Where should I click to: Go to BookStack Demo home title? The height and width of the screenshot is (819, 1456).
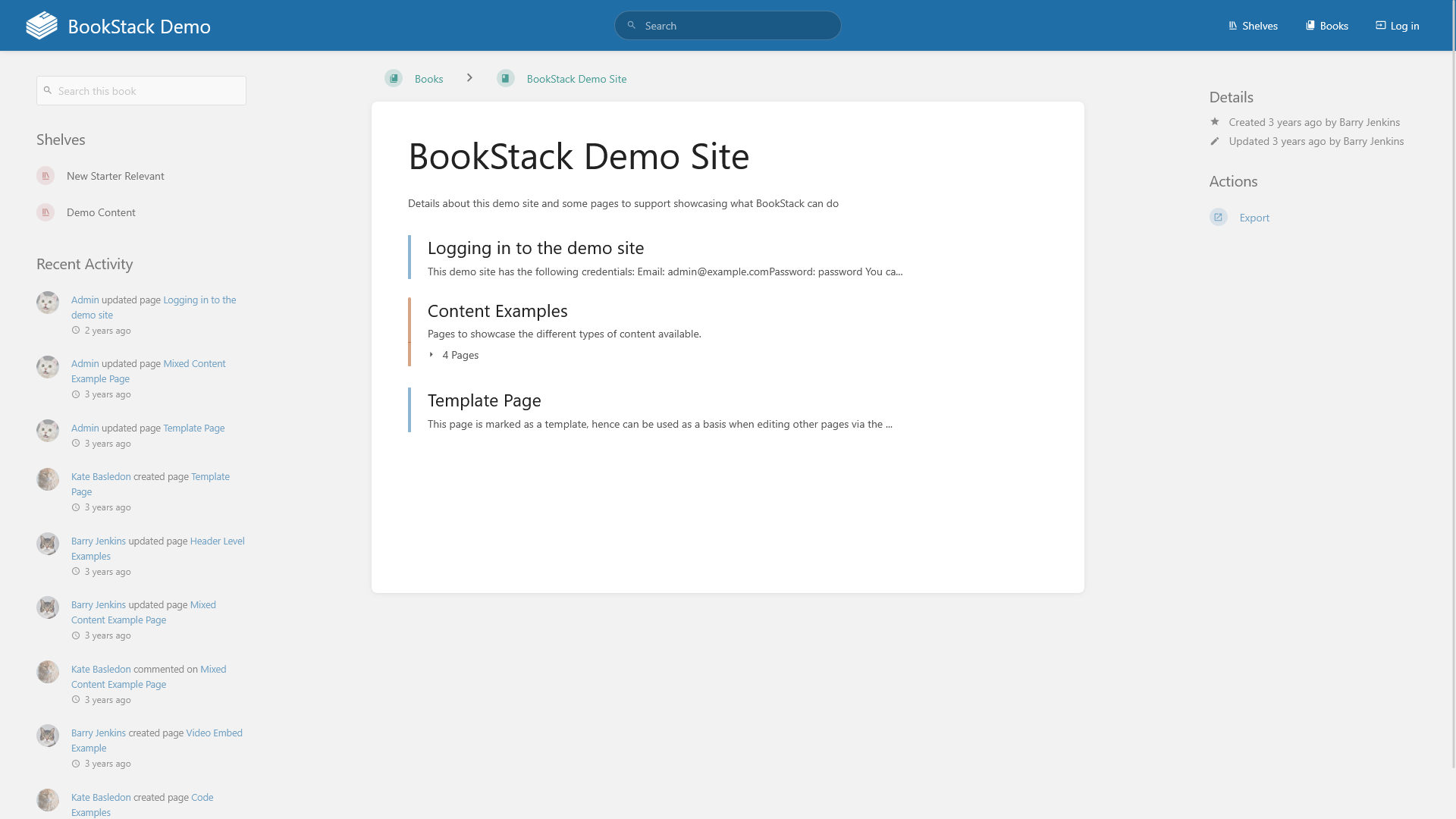tap(140, 27)
